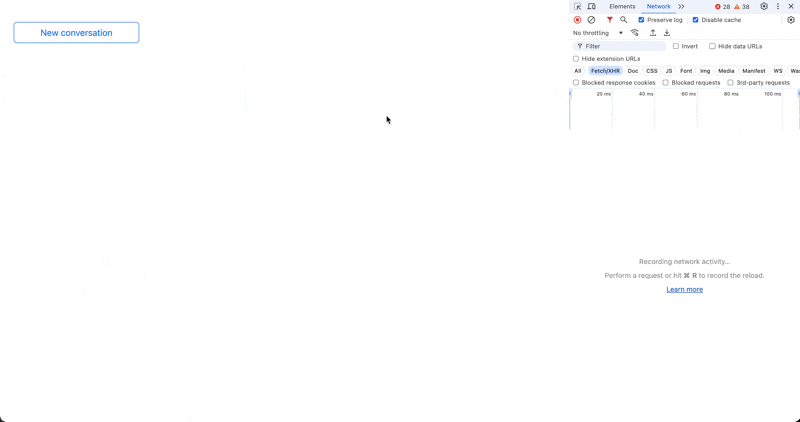Select the Network tab

[x=658, y=7]
